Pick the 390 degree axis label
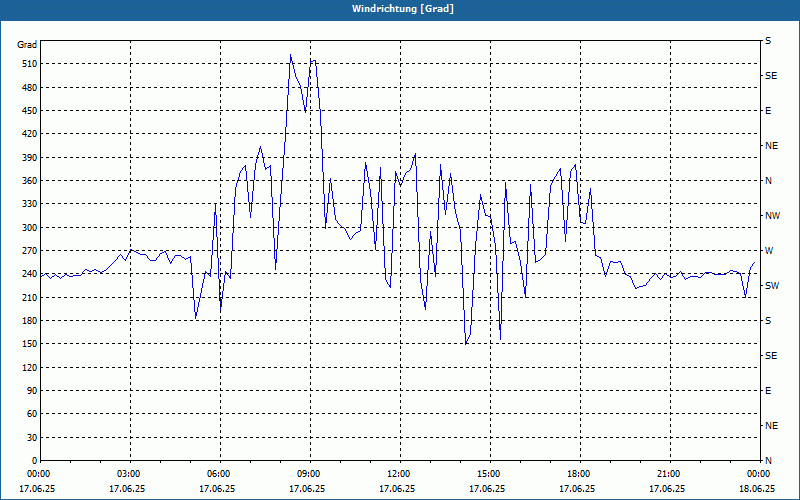This screenshot has height=500, width=800. point(30,158)
